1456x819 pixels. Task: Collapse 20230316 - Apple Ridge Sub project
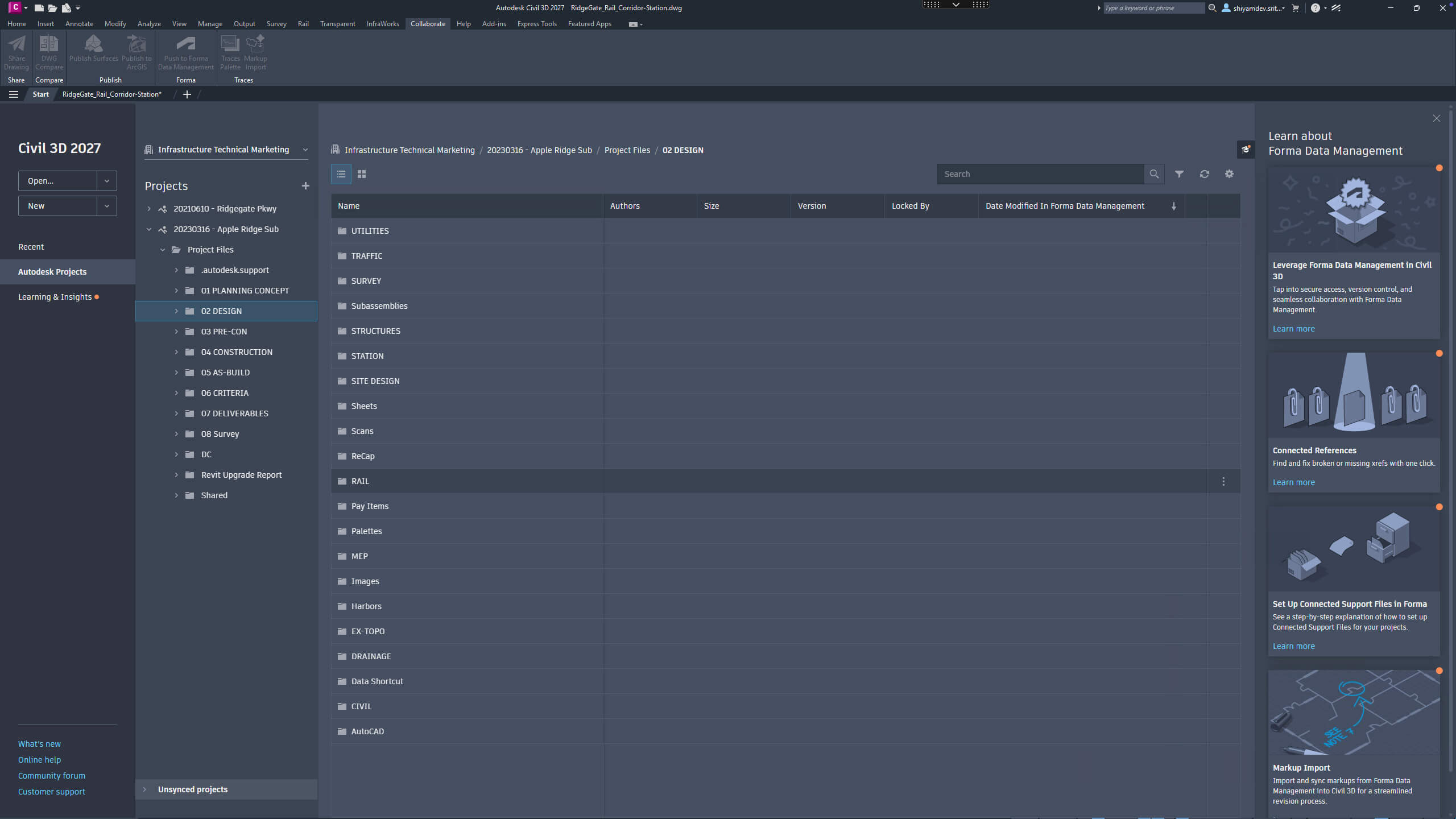[x=149, y=229]
